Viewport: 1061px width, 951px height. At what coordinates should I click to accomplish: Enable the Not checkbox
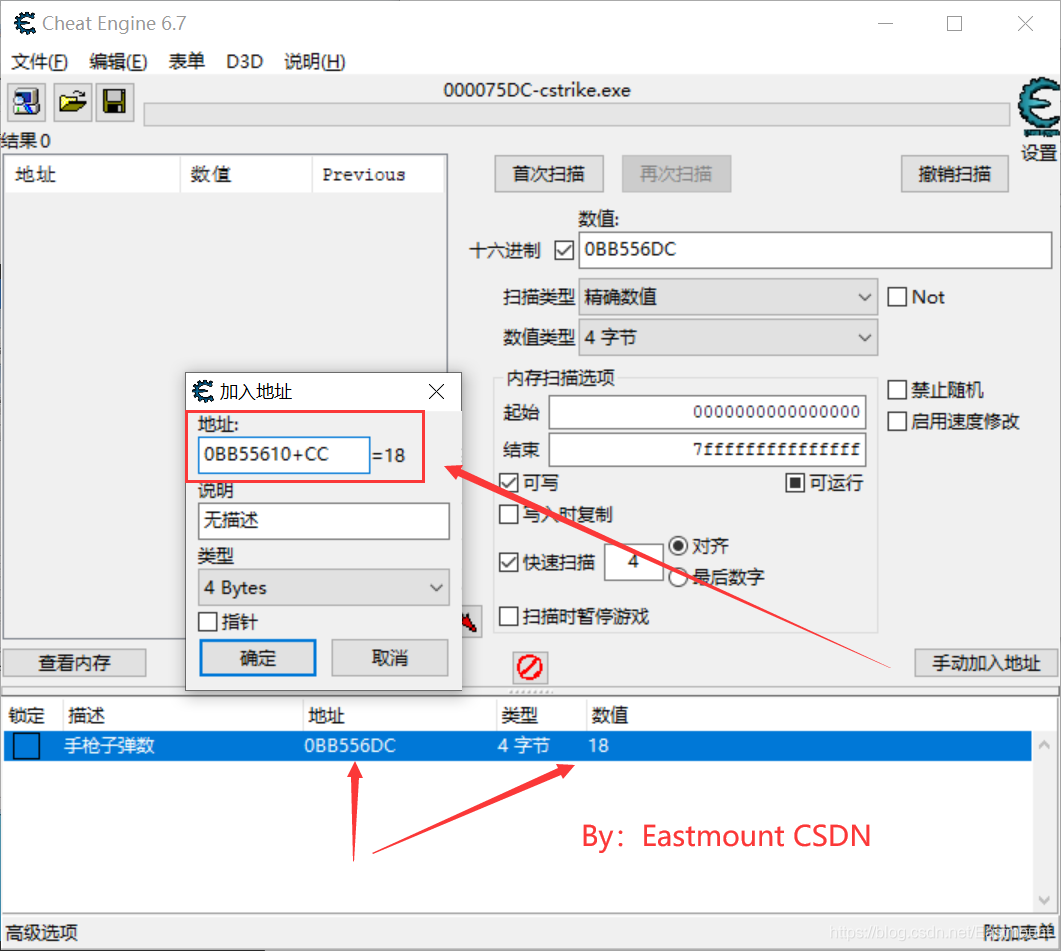[x=897, y=296]
